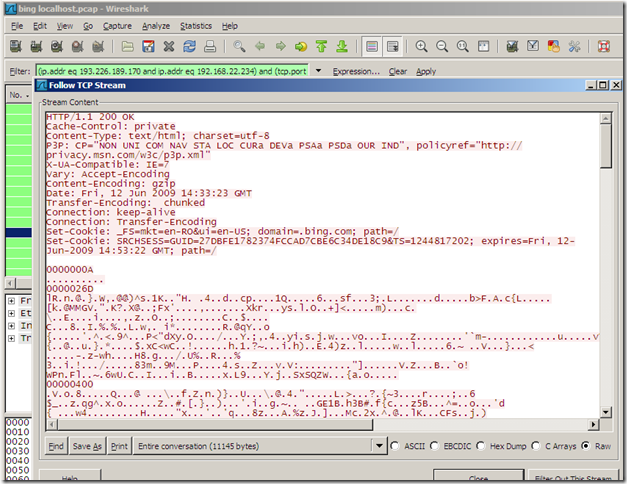Toggle auto scroll in live capture icon
Image resolution: width=627 pixels, height=484 pixels.
pyautogui.click(x=393, y=46)
